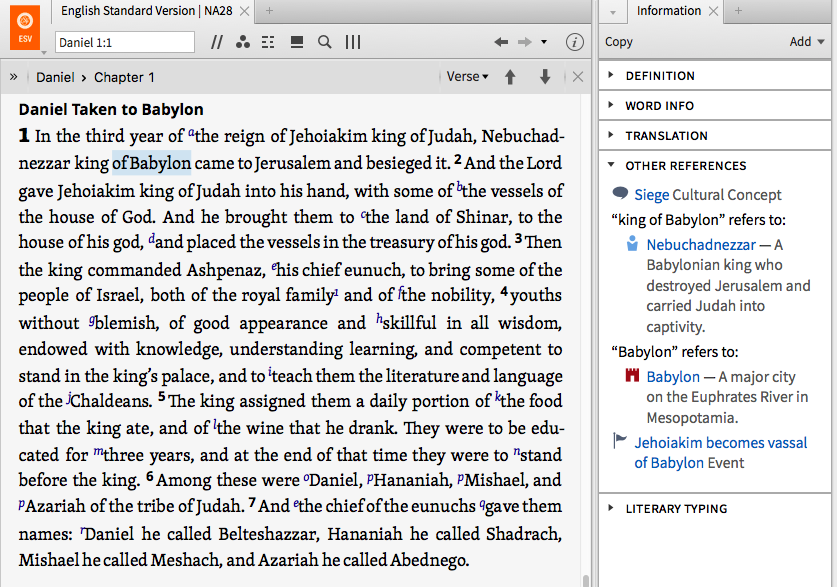The width and height of the screenshot is (837, 587).
Task: Click Daniel in breadcrumb
Action: coord(55,77)
